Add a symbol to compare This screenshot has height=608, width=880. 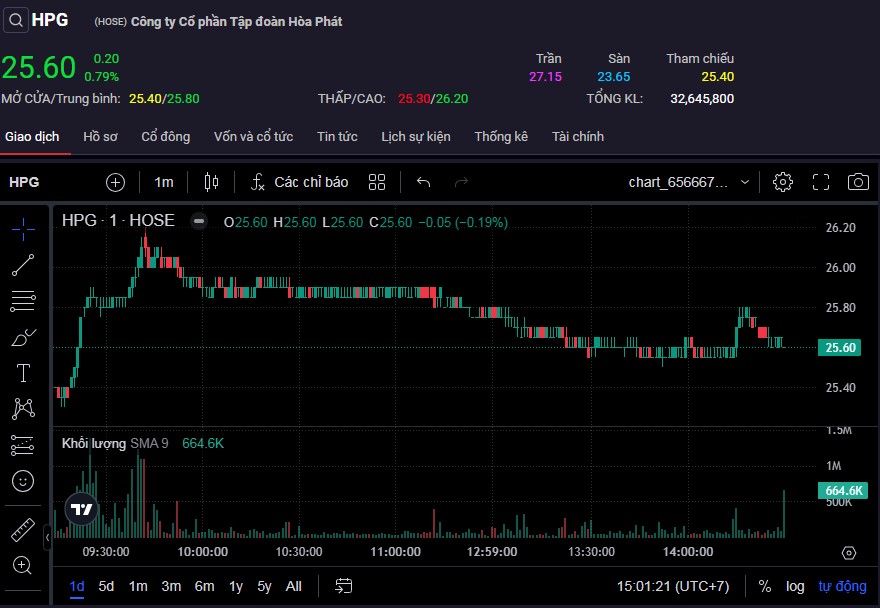click(115, 182)
